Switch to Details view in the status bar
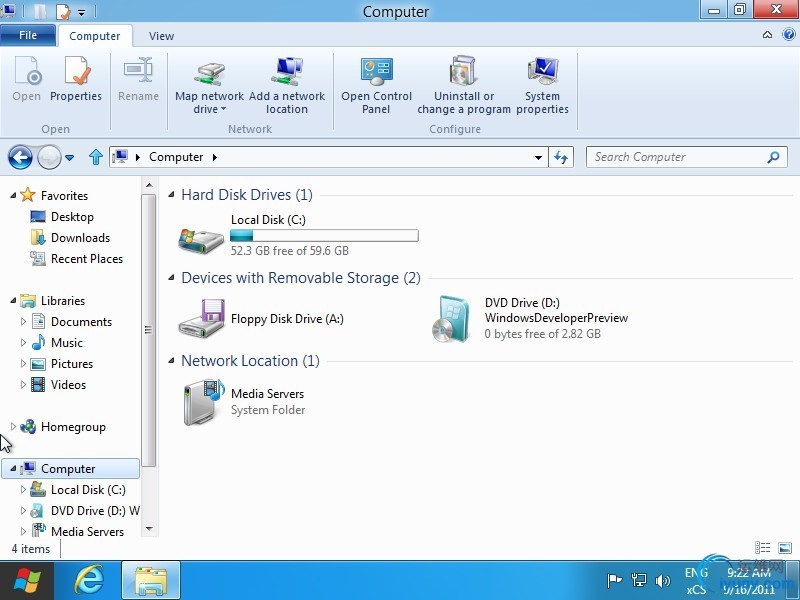 762,548
